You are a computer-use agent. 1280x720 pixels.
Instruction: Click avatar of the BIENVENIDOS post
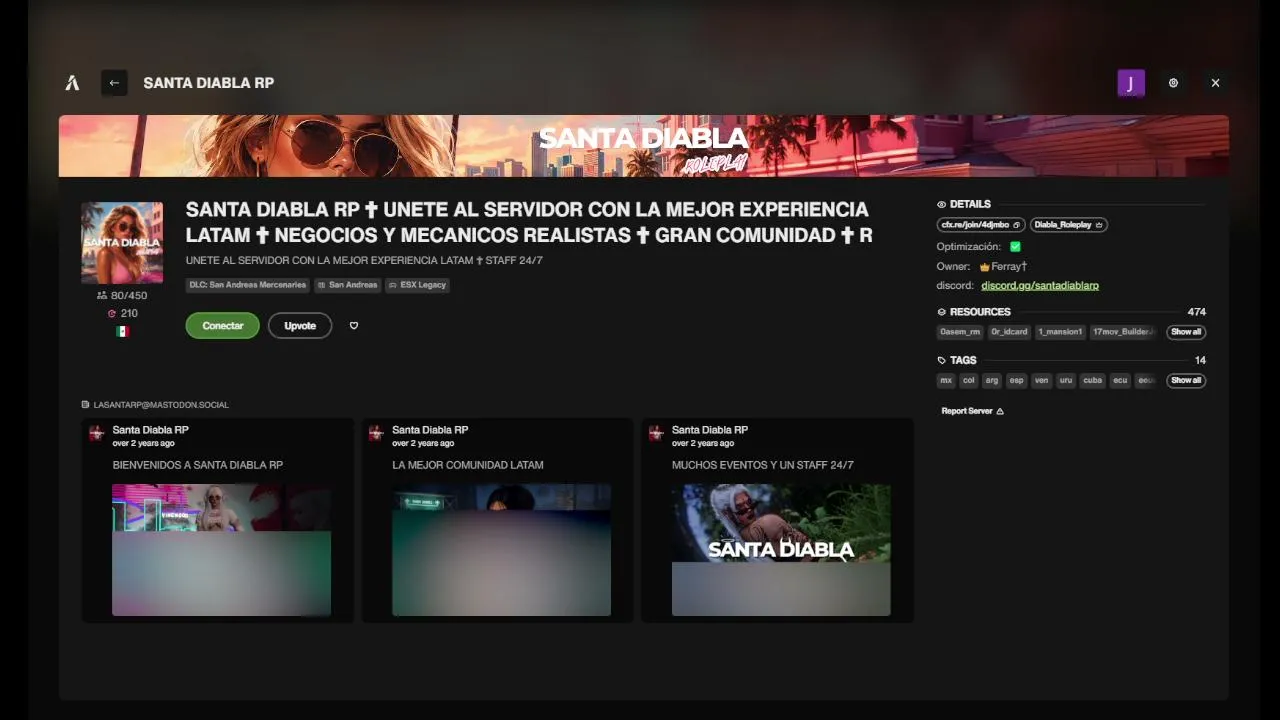(x=97, y=434)
